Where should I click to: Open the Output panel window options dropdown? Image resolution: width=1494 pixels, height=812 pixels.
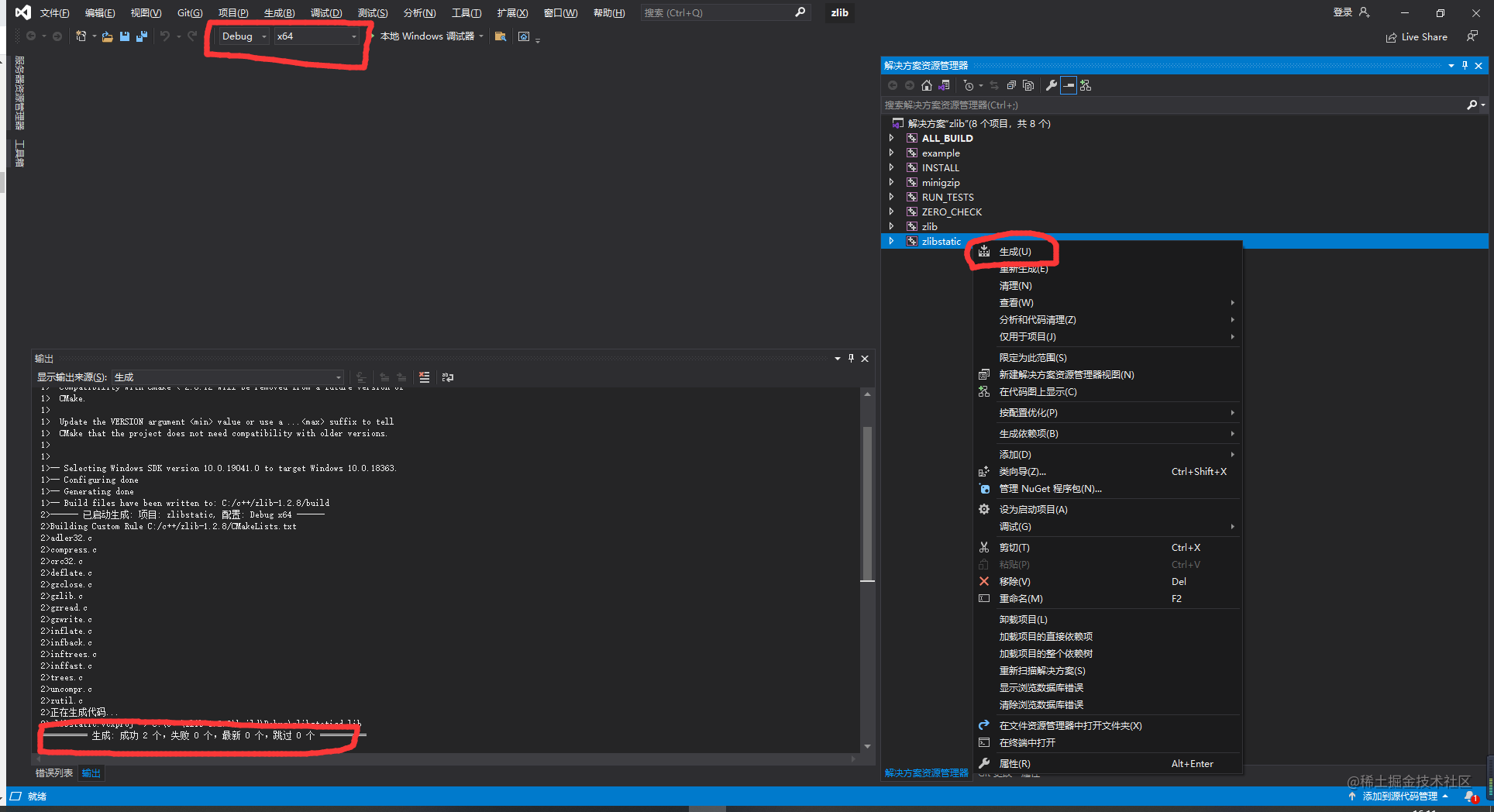click(x=837, y=358)
